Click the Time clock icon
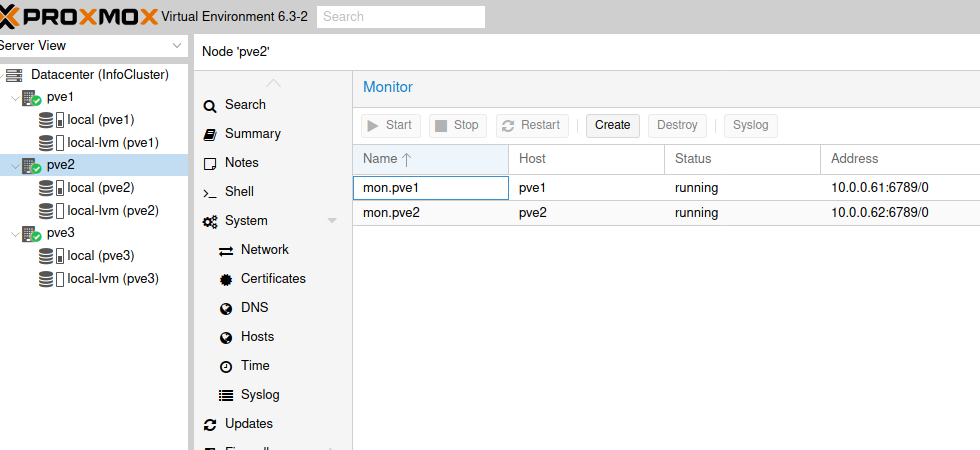The height and width of the screenshot is (450, 980). [226, 367]
